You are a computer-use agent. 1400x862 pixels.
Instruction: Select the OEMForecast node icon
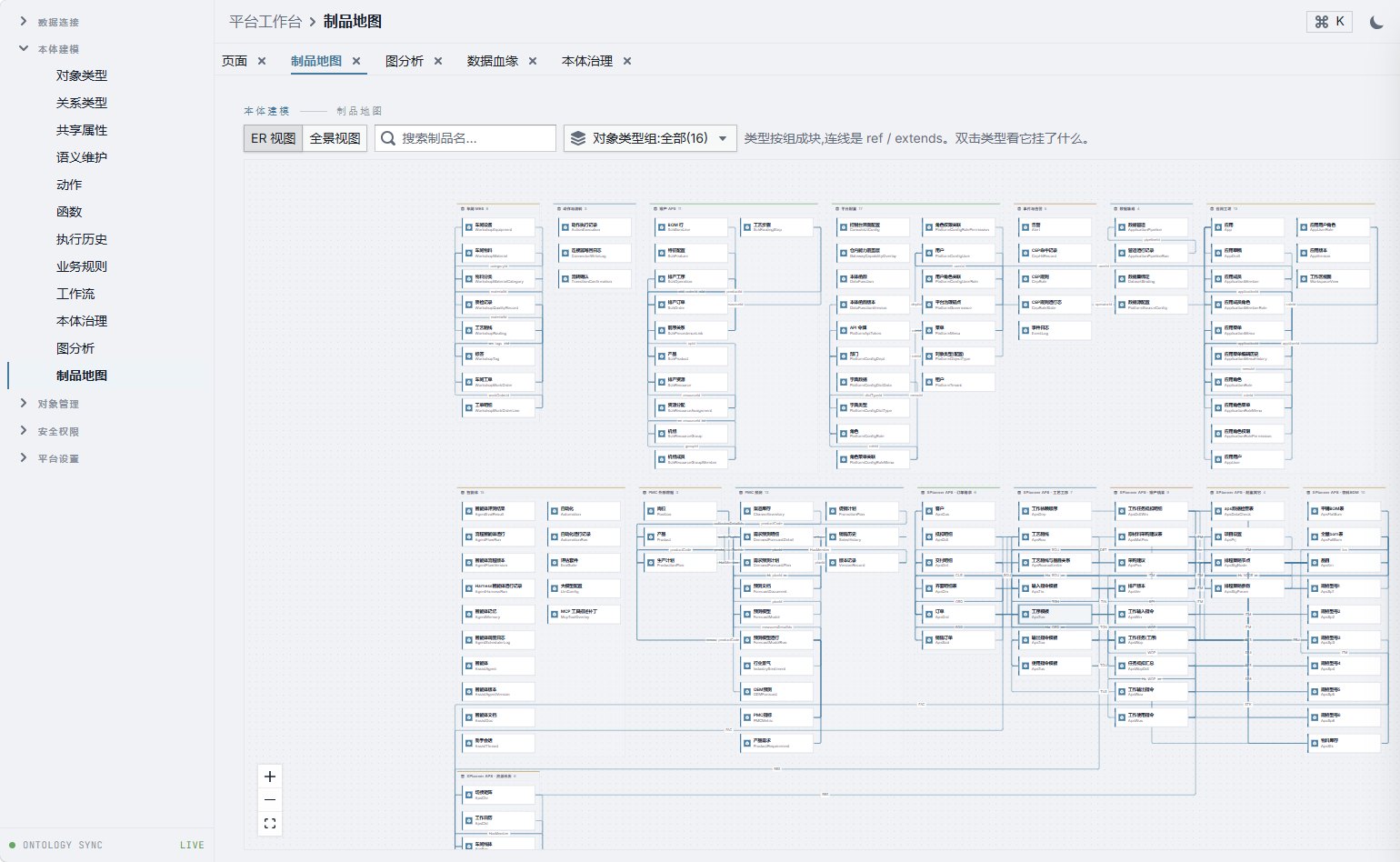[747, 691]
